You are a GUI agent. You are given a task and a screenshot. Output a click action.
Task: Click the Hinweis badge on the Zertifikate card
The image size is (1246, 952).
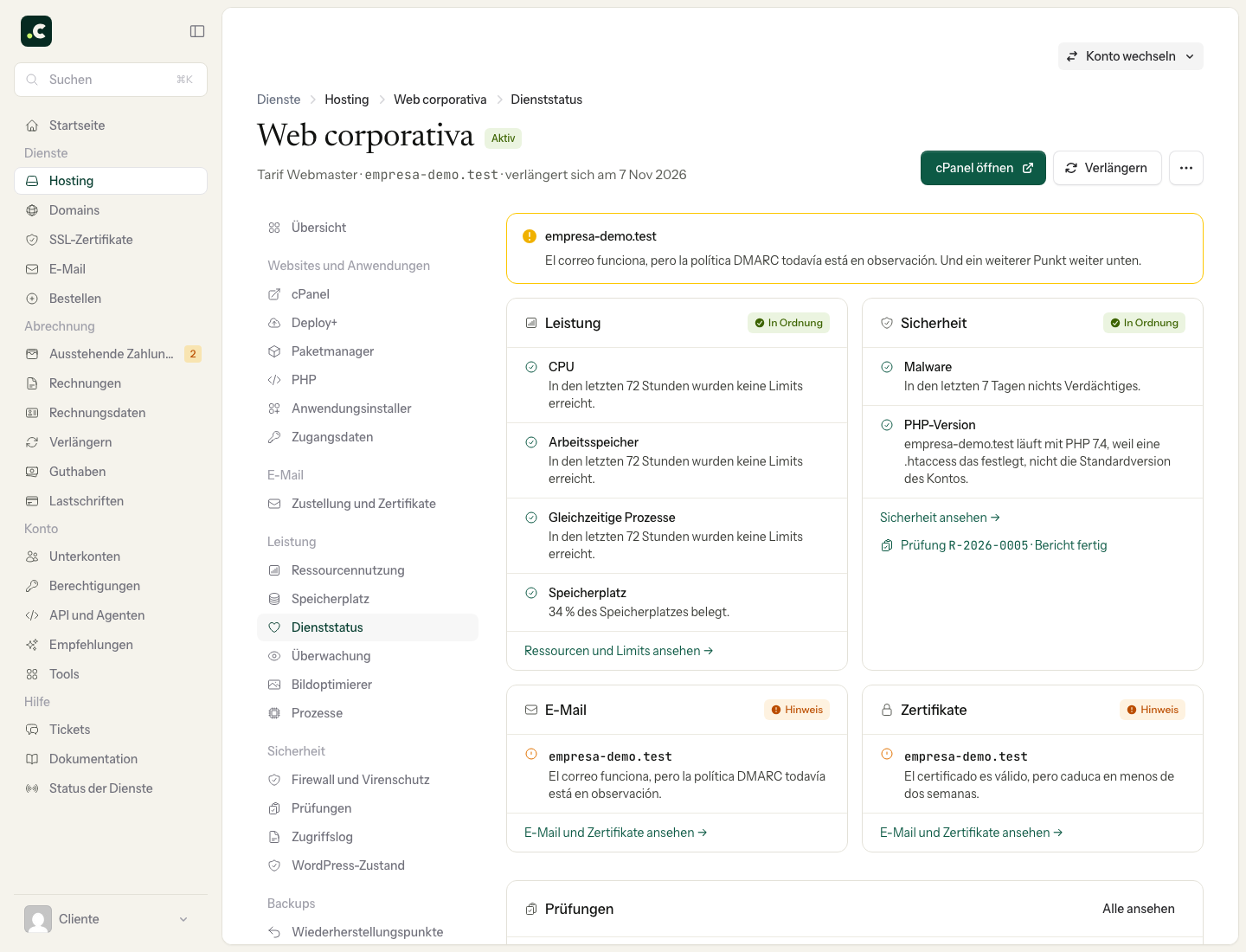coord(1153,710)
